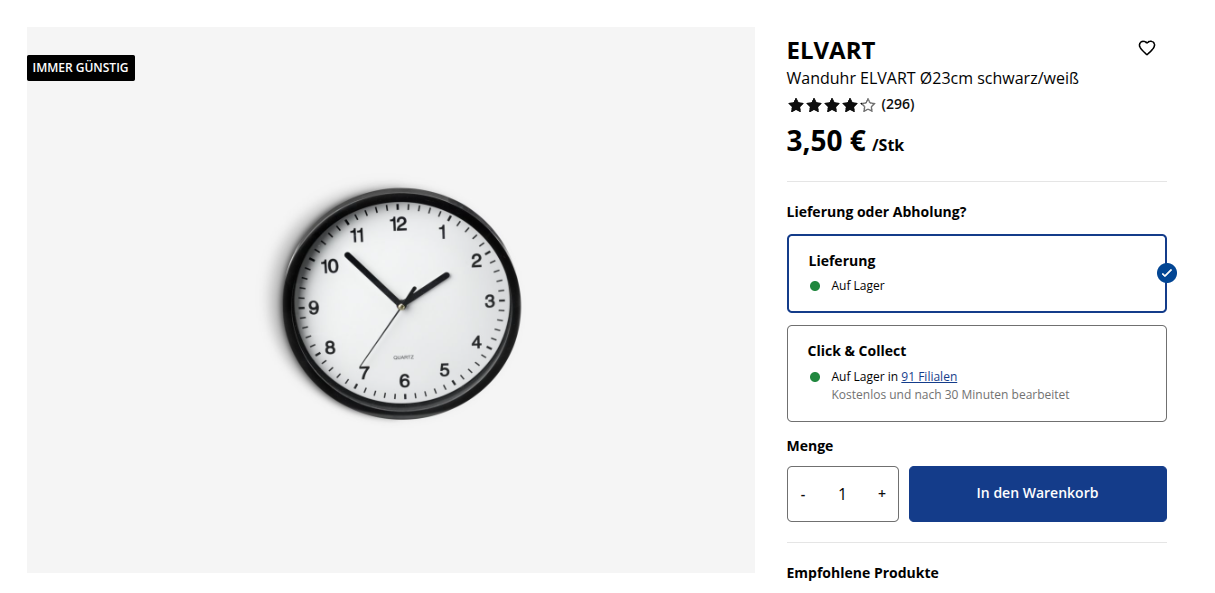1215x593 pixels.
Task: Click the wall clock product image
Action: [x=401, y=301]
